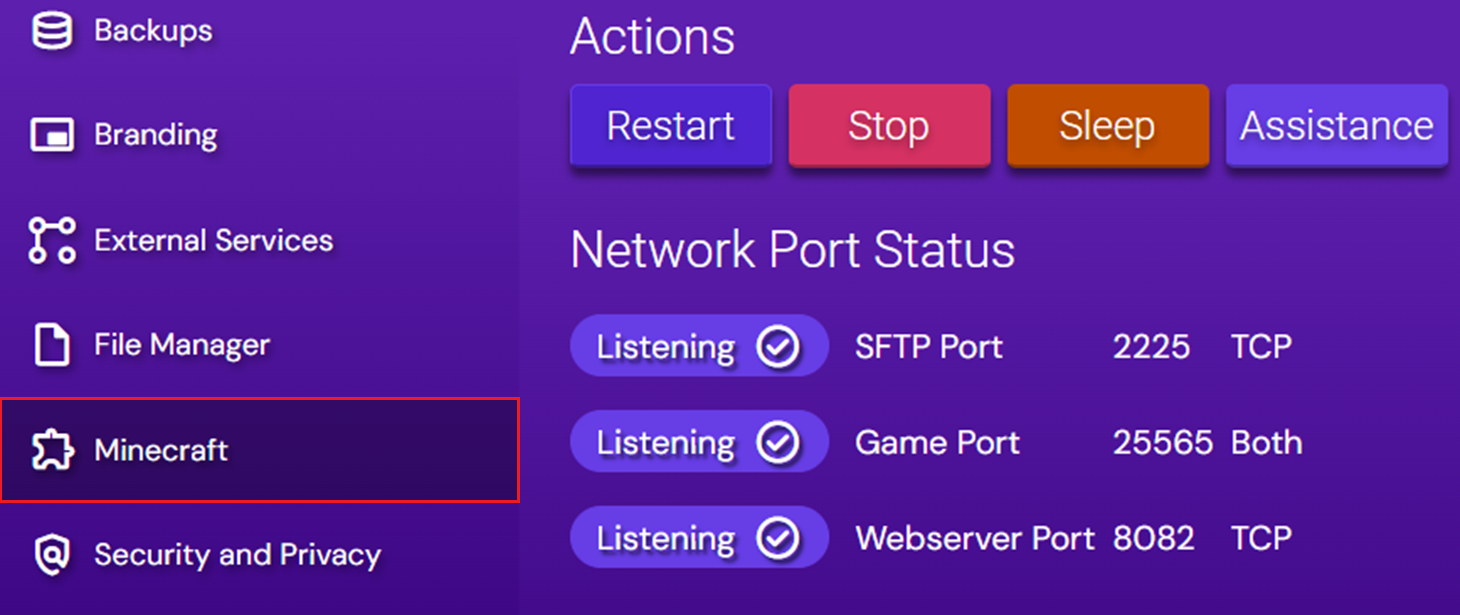
Task: Open the File Manager section
Action: pos(181,344)
